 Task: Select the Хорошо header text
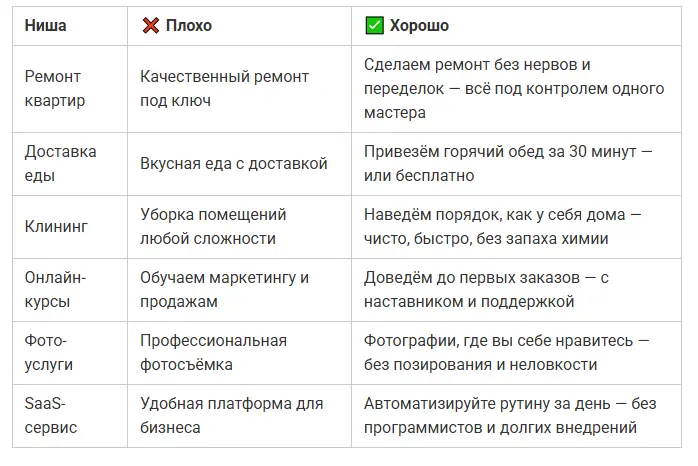420,26
